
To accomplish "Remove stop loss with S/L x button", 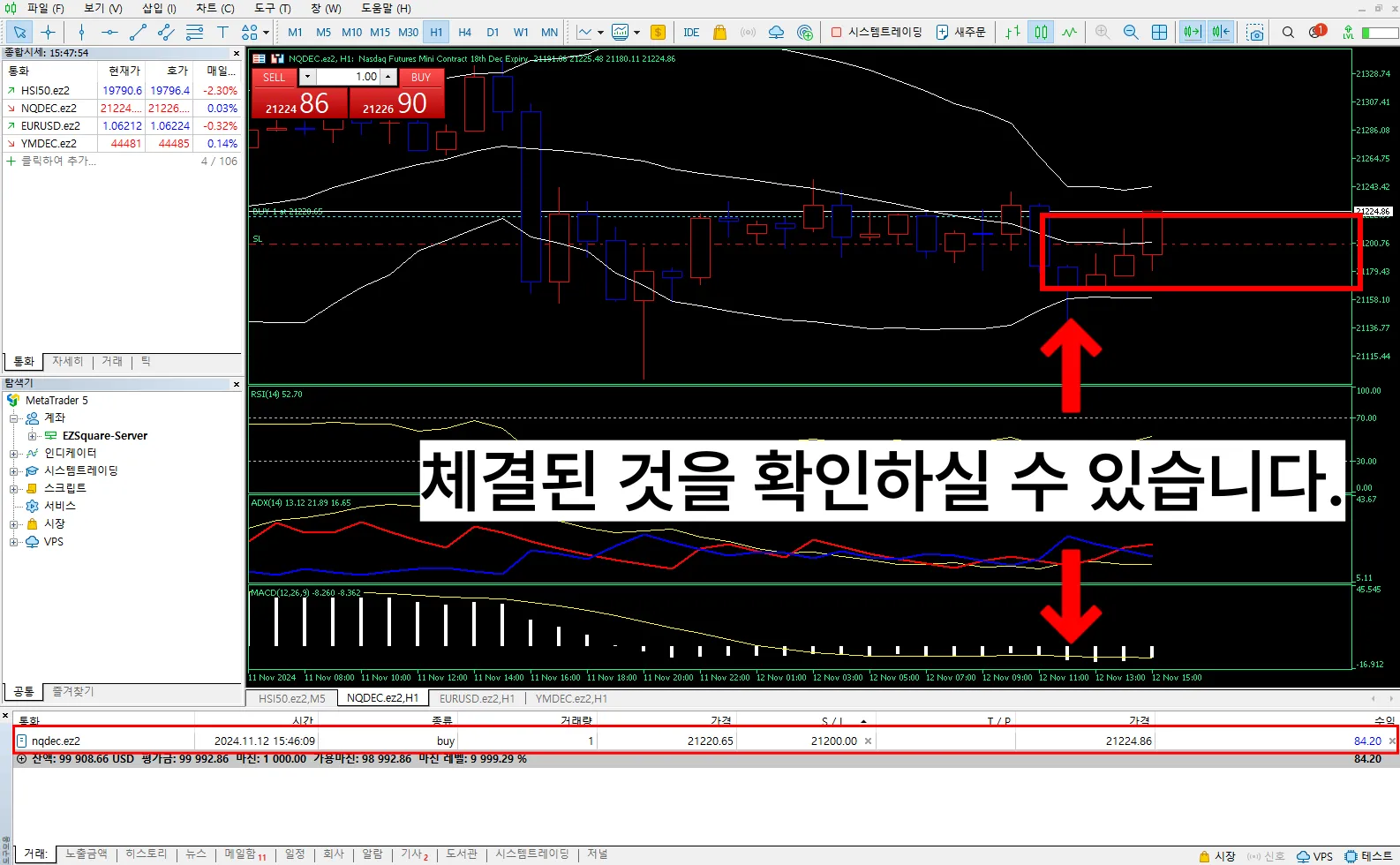I will [868, 741].
